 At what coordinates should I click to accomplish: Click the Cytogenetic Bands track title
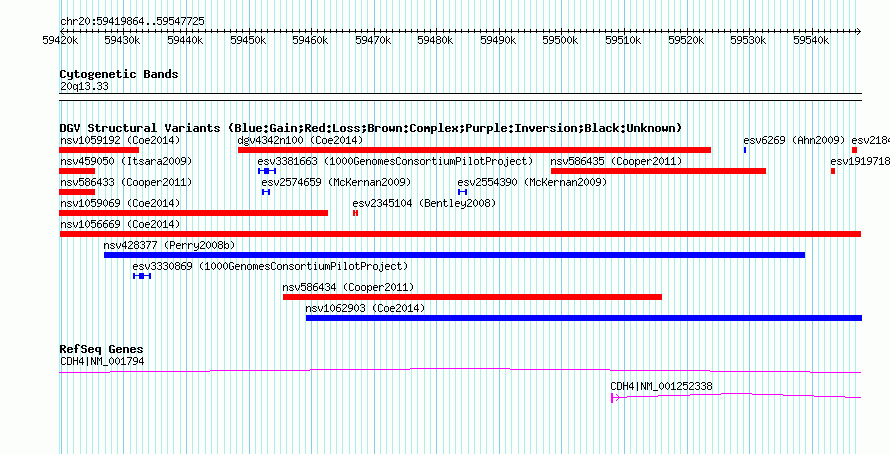click(119, 74)
